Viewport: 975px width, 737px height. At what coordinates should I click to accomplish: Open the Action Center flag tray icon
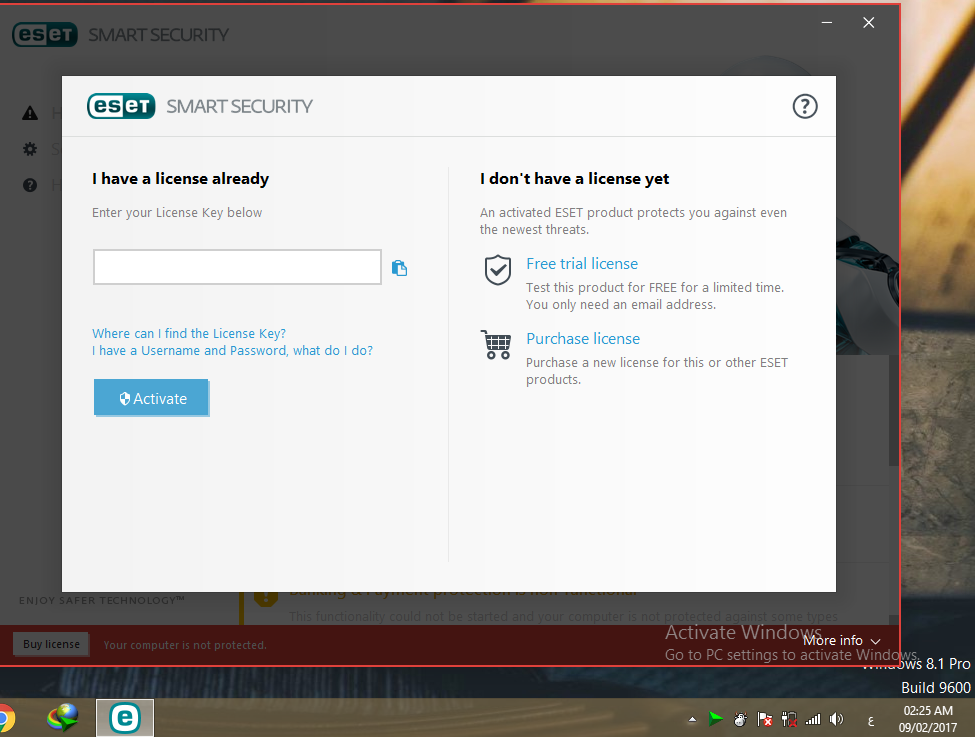coord(765,720)
